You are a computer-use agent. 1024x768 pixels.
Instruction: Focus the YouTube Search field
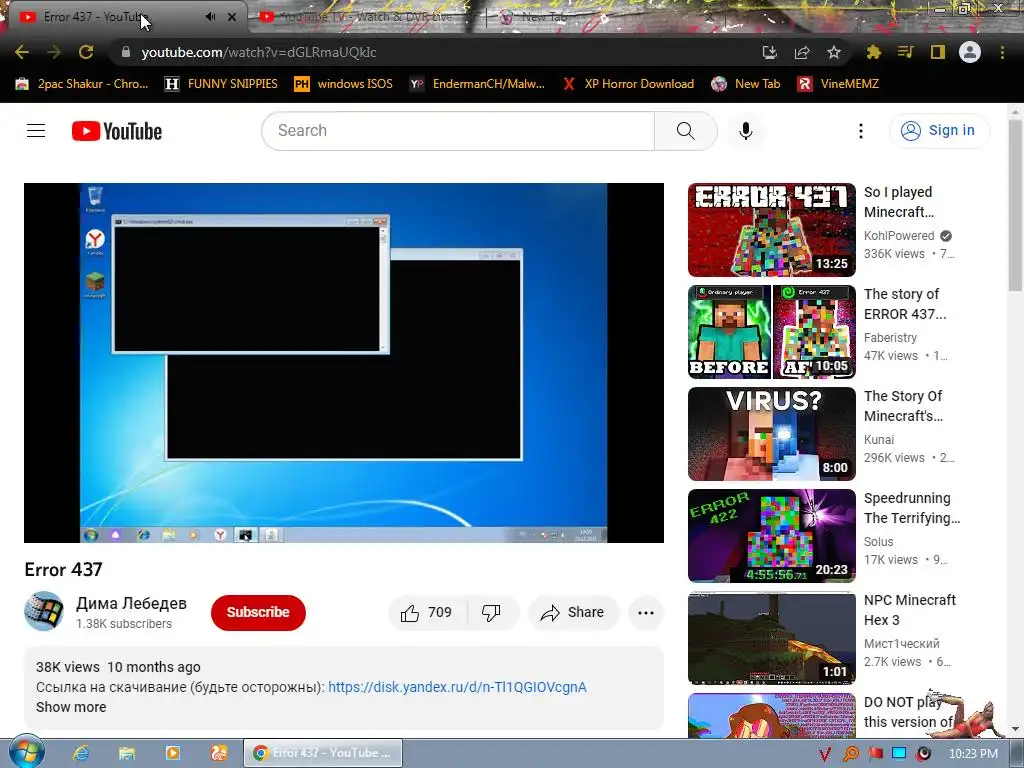coord(458,131)
